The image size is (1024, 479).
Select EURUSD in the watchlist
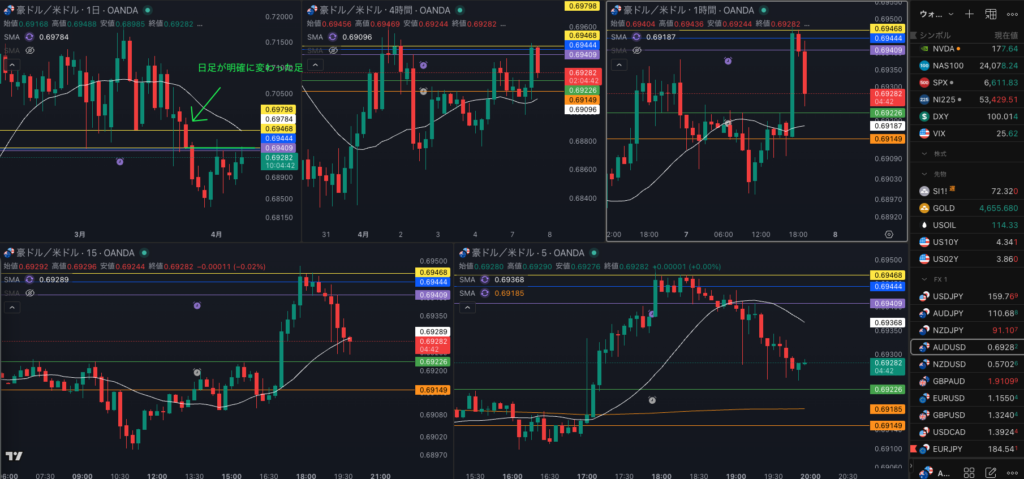tap(966, 398)
